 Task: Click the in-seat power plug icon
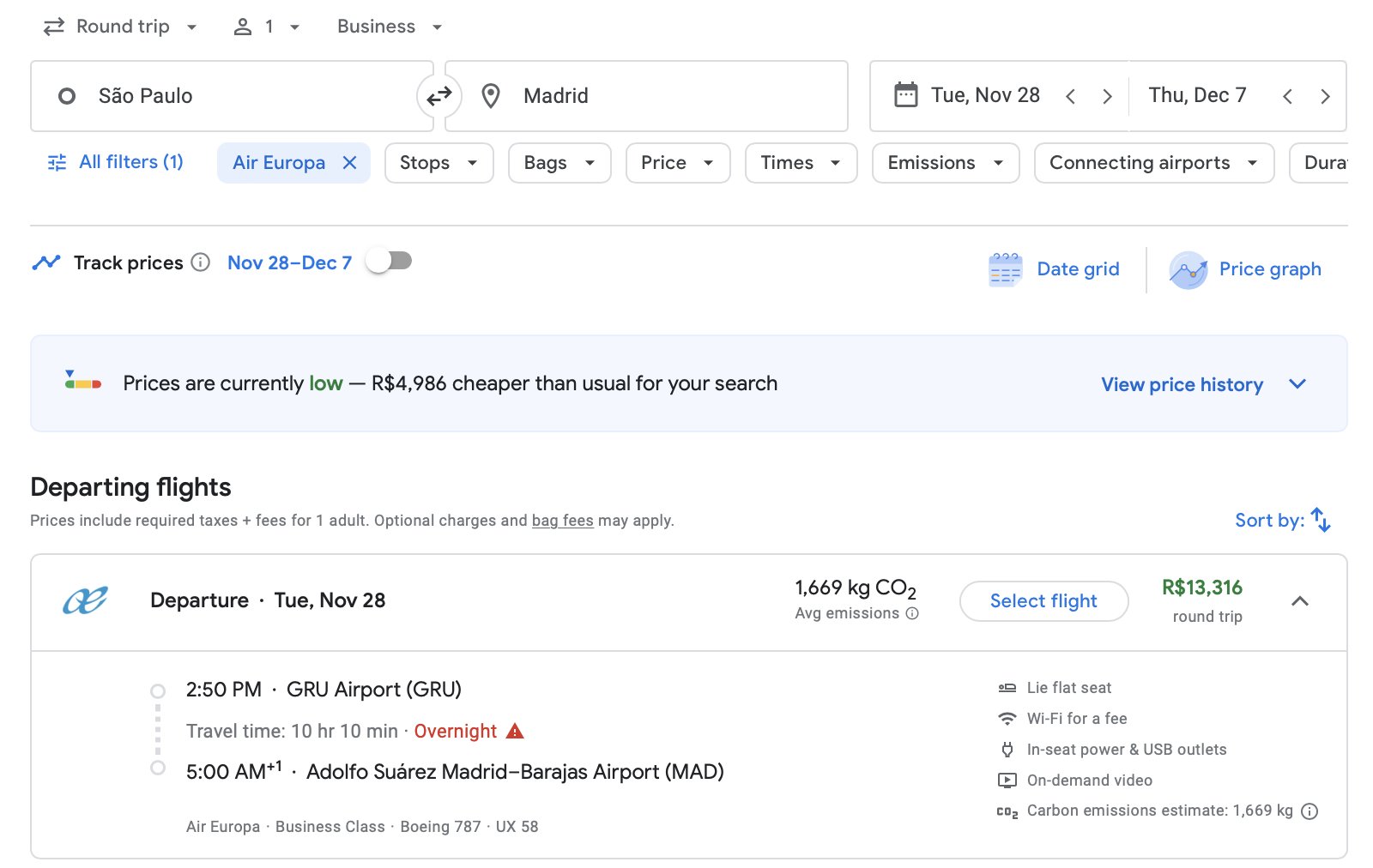pyautogui.click(x=1007, y=750)
